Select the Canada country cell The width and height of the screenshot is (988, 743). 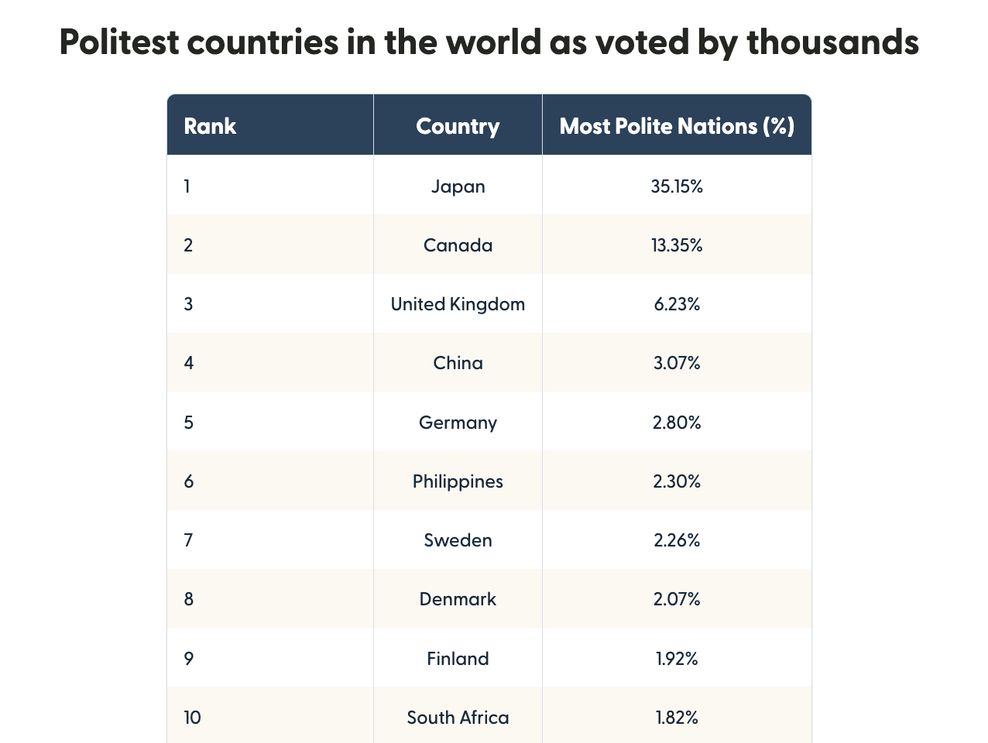(x=458, y=245)
